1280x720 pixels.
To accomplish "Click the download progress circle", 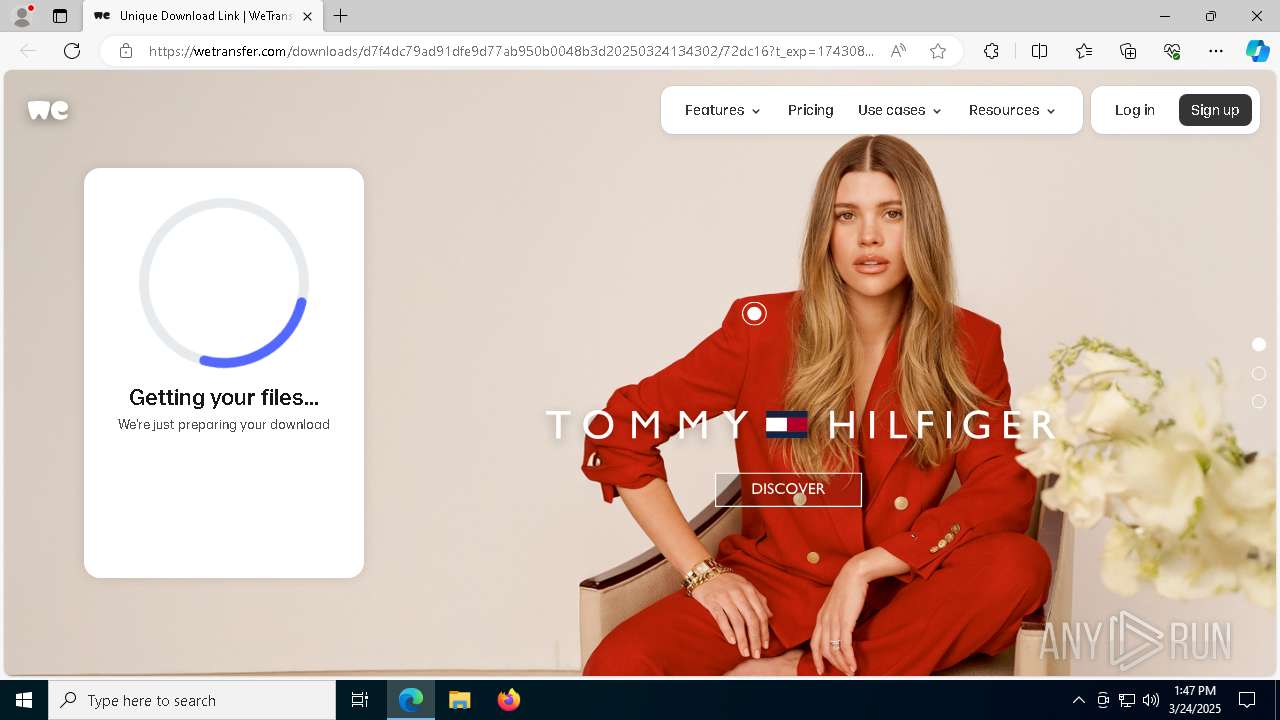I will (x=224, y=283).
